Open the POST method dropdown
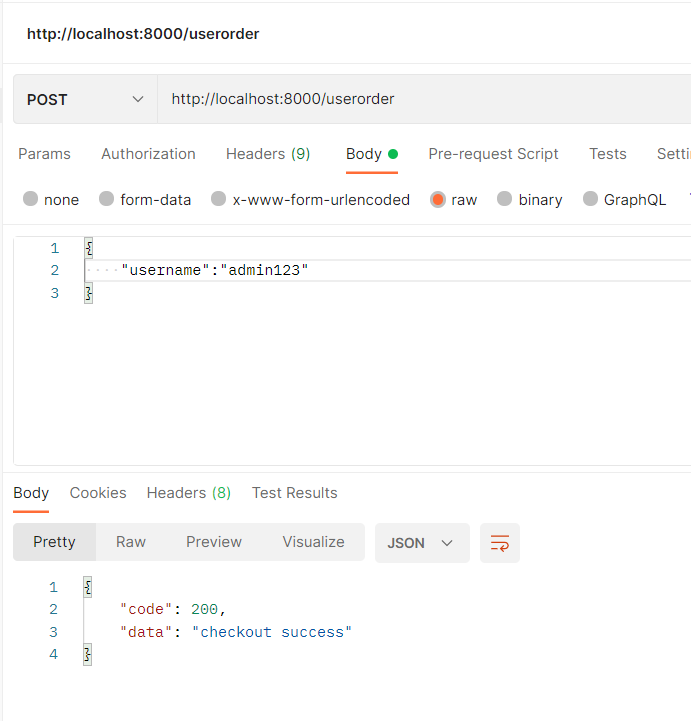Screen dimensions: 691x721 click(x=85, y=99)
